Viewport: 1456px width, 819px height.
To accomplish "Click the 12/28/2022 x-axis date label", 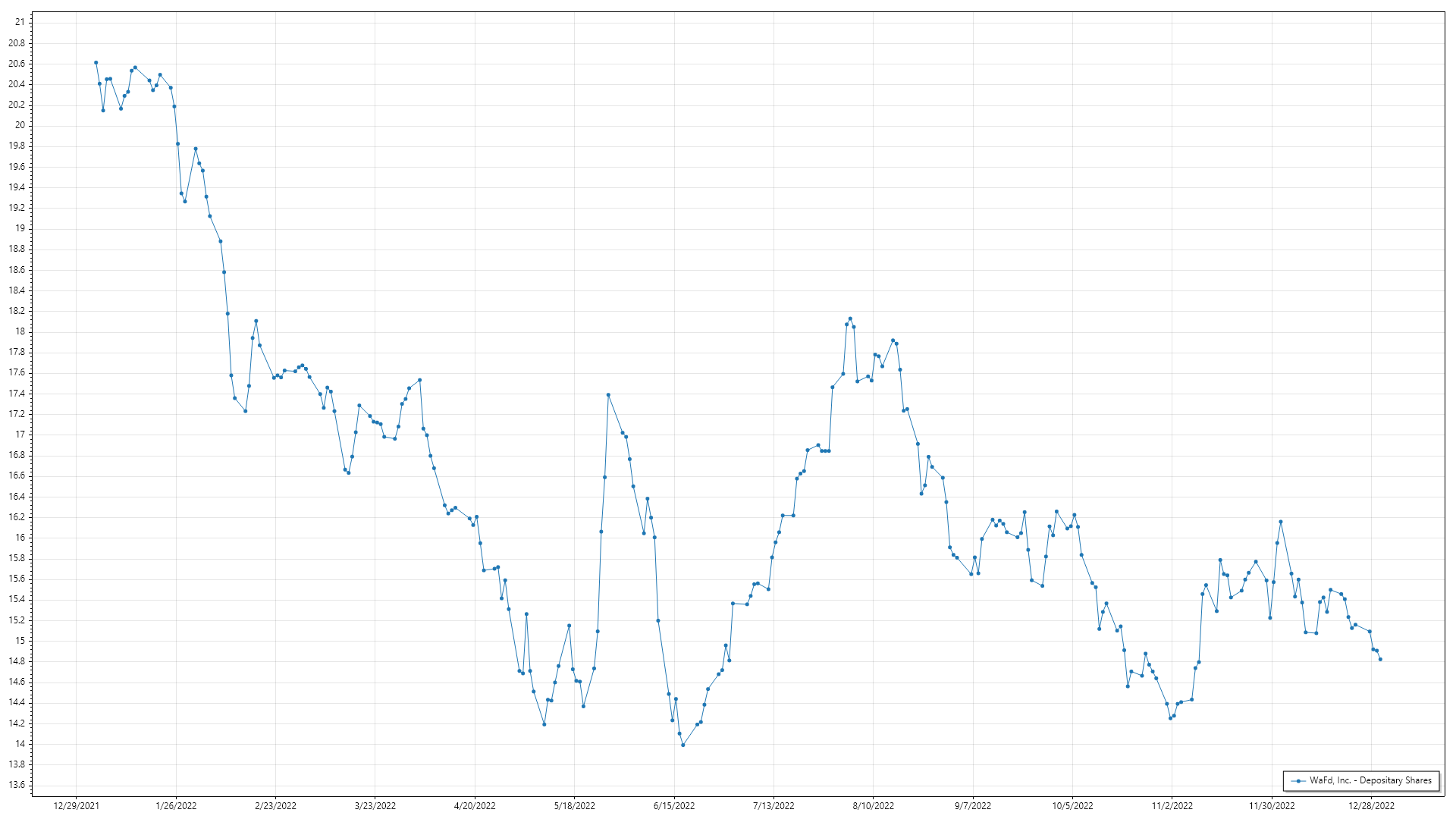I will pyautogui.click(x=1371, y=805).
